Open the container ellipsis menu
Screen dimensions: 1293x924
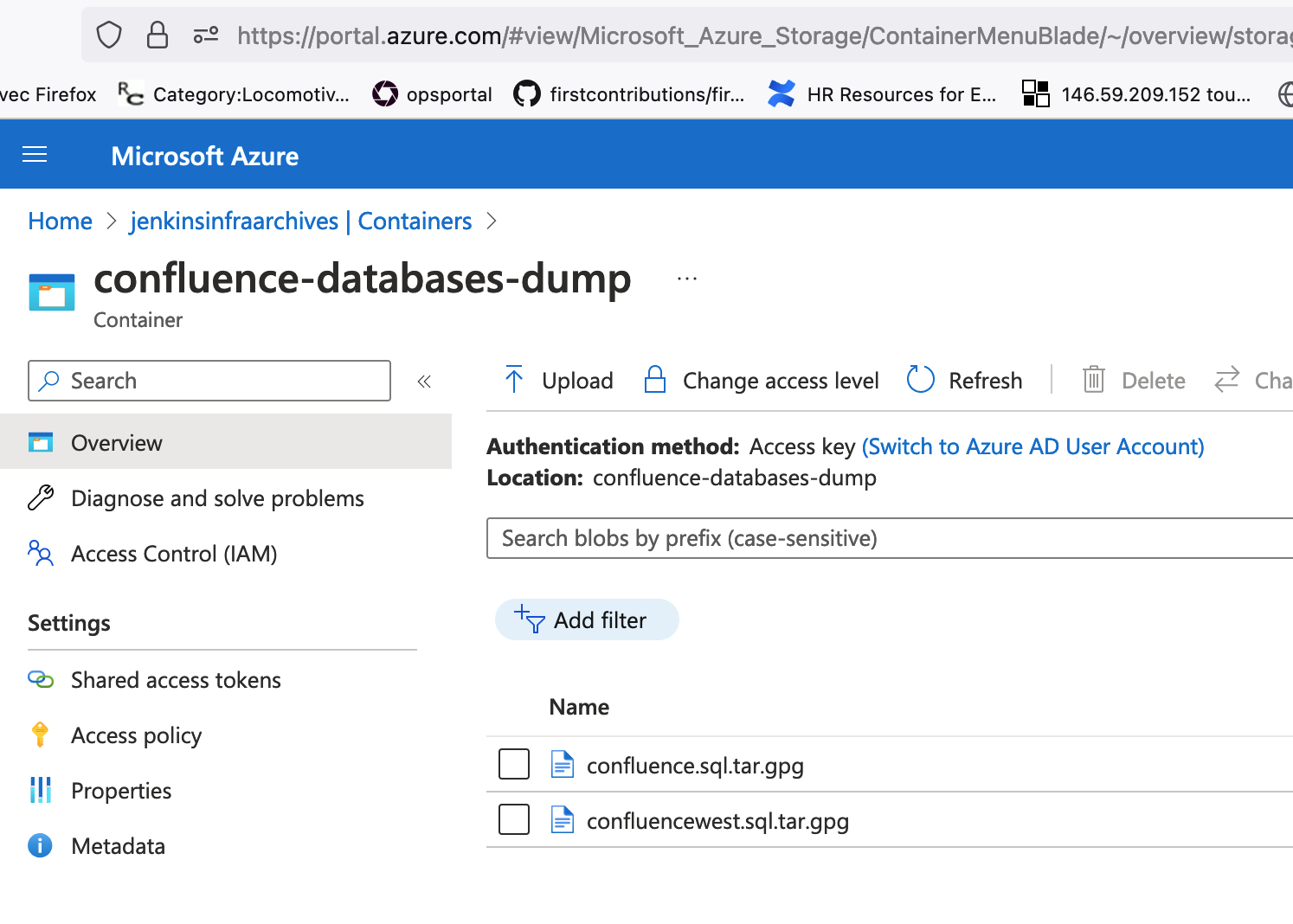click(686, 277)
